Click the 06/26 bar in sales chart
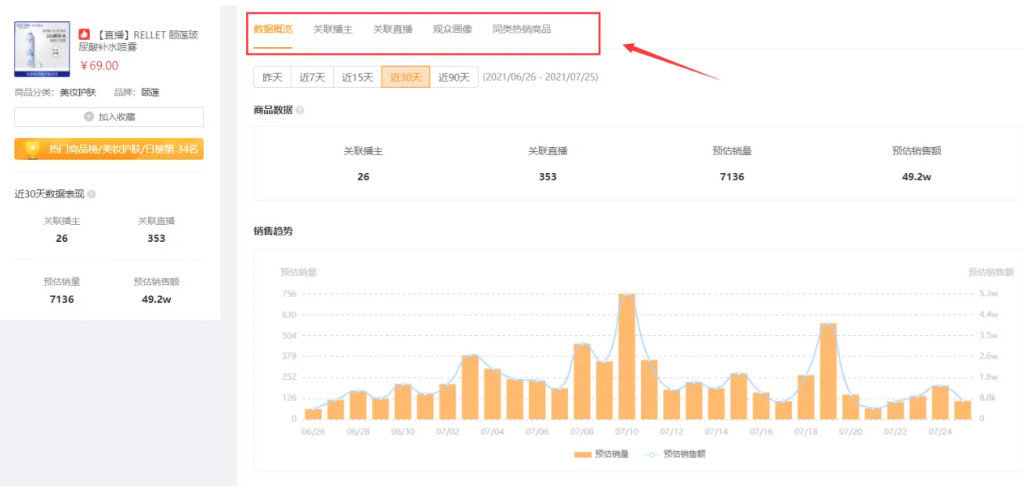The image size is (1024, 491). point(313,414)
